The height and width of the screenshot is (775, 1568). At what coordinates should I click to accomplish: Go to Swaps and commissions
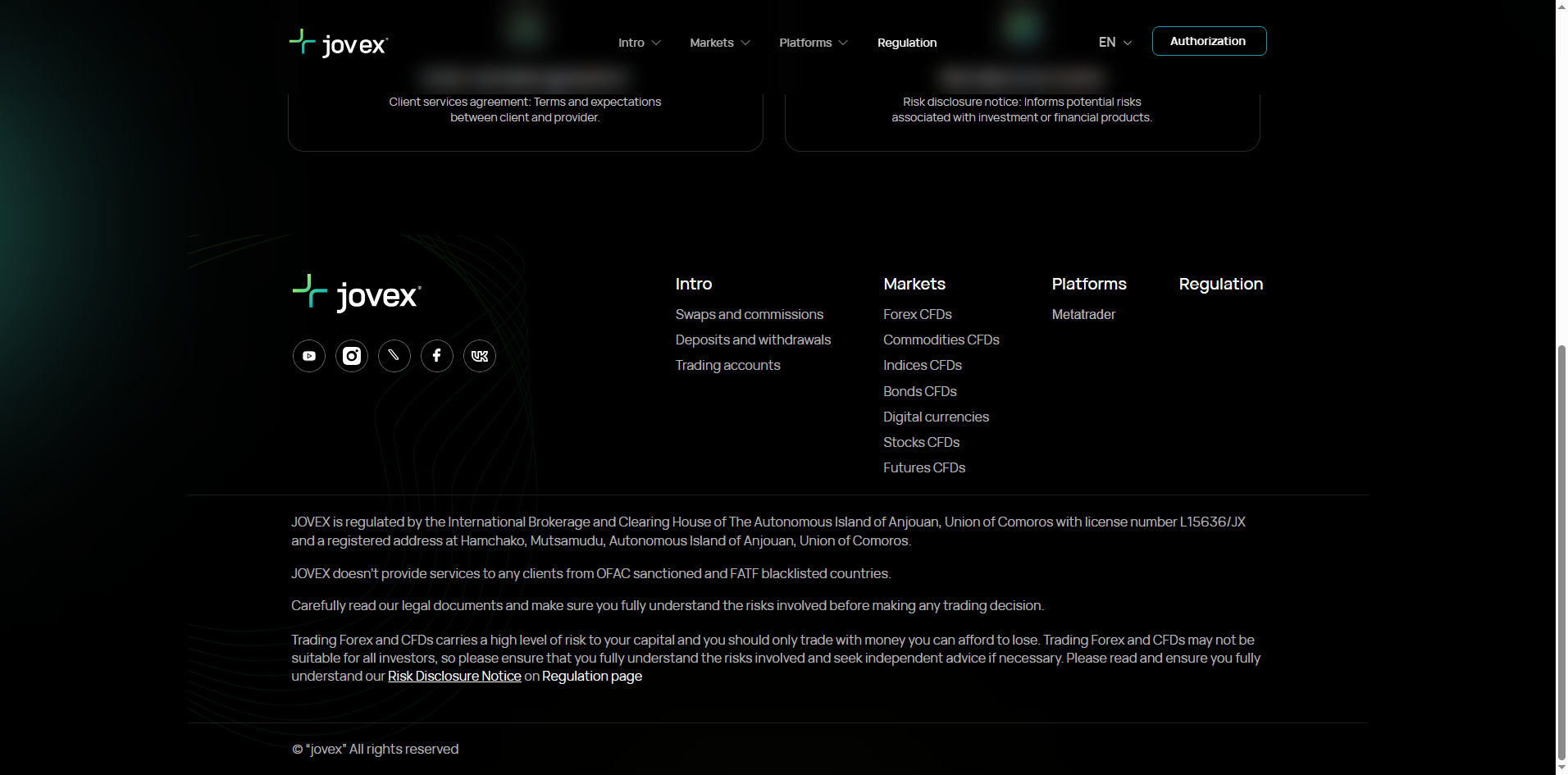click(750, 314)
